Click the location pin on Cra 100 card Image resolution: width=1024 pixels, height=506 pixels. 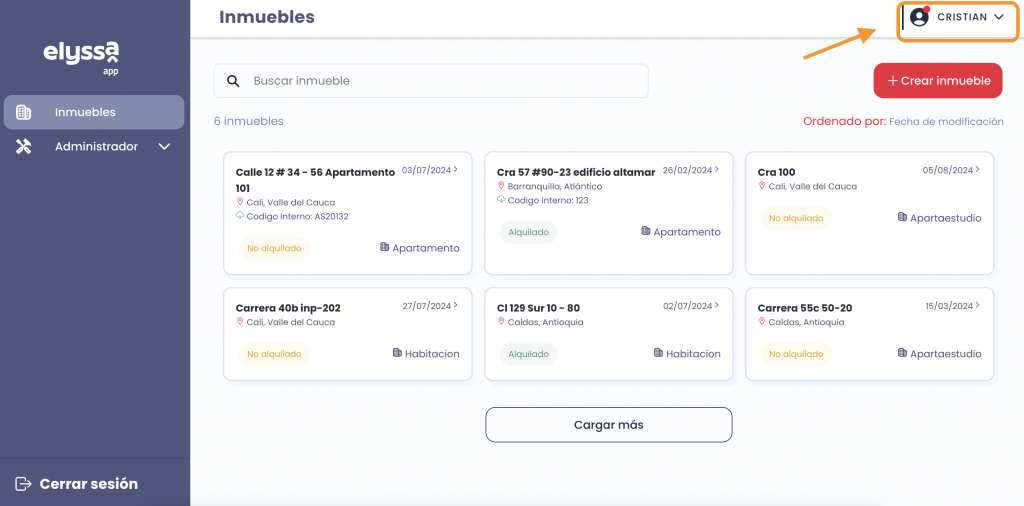762,186
